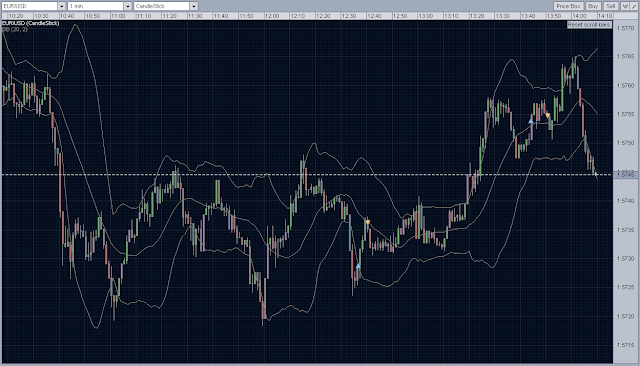Click the 10:20 time axis label

16,16
